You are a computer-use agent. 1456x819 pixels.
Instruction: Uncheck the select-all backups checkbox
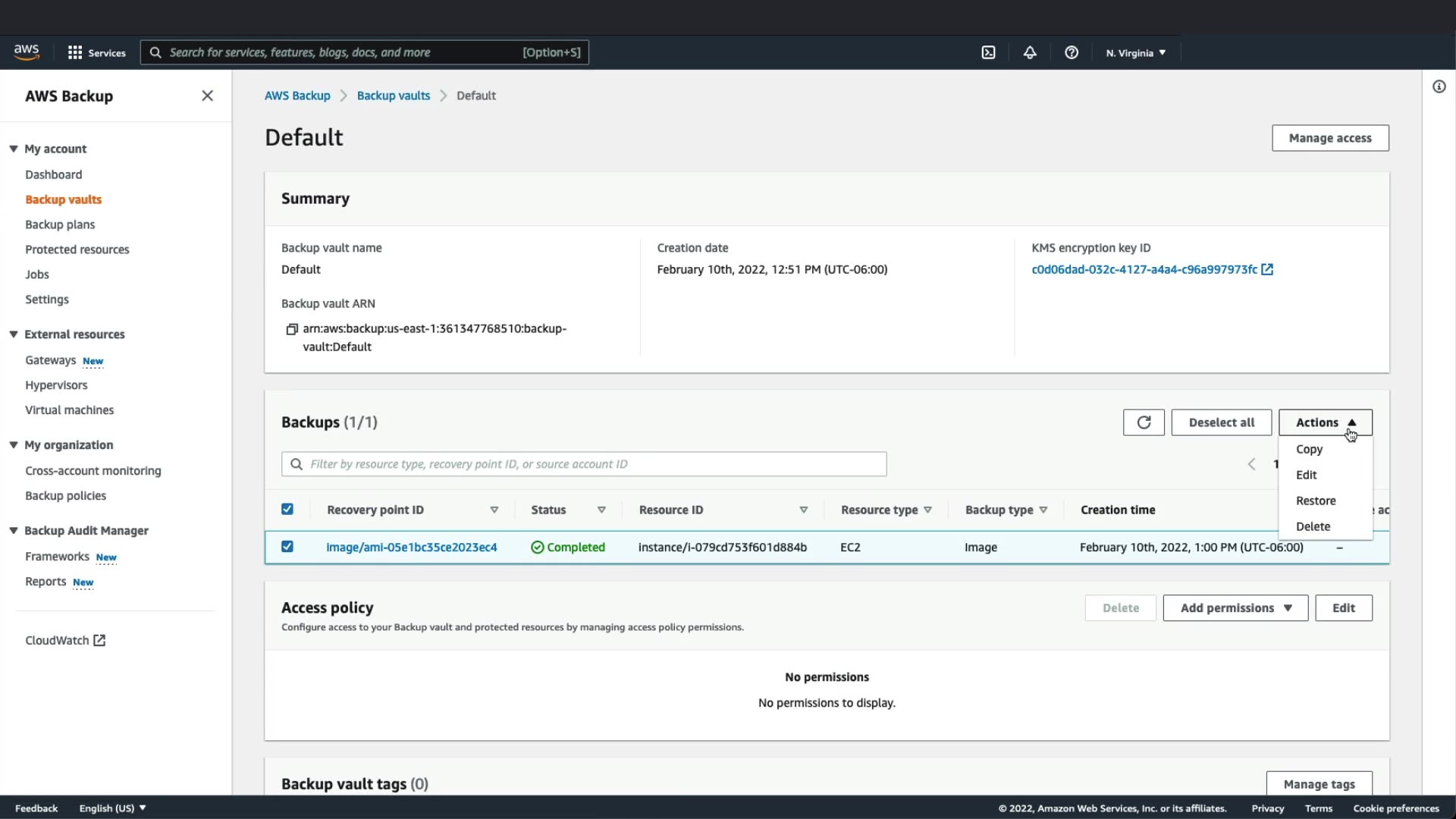pos(287,510)
